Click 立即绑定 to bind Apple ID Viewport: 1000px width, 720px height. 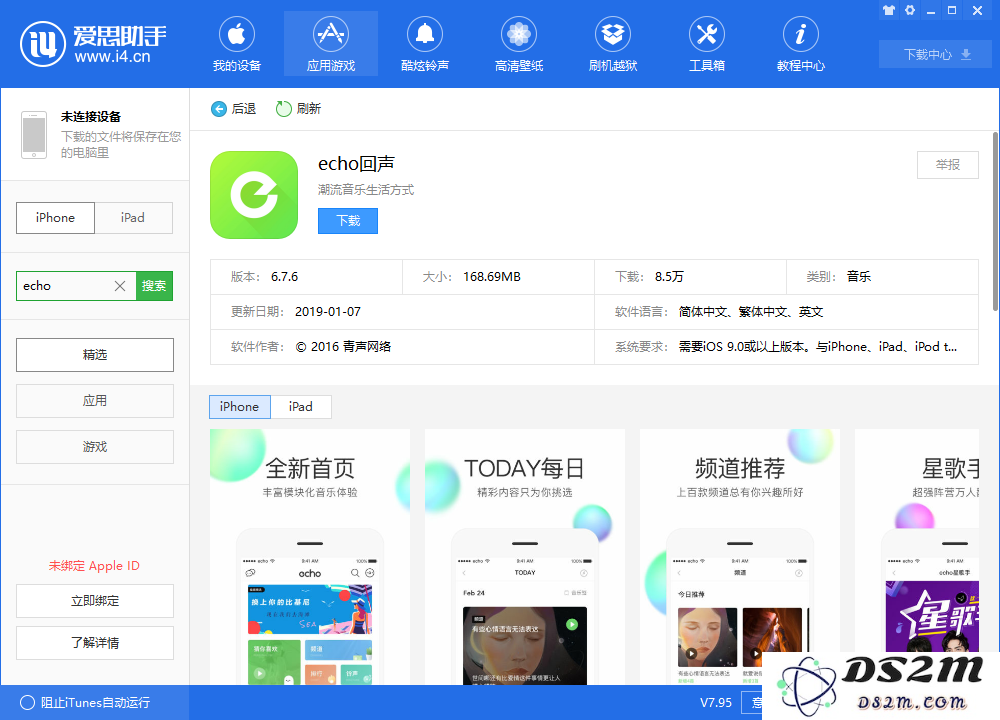[x=95, y=601]
